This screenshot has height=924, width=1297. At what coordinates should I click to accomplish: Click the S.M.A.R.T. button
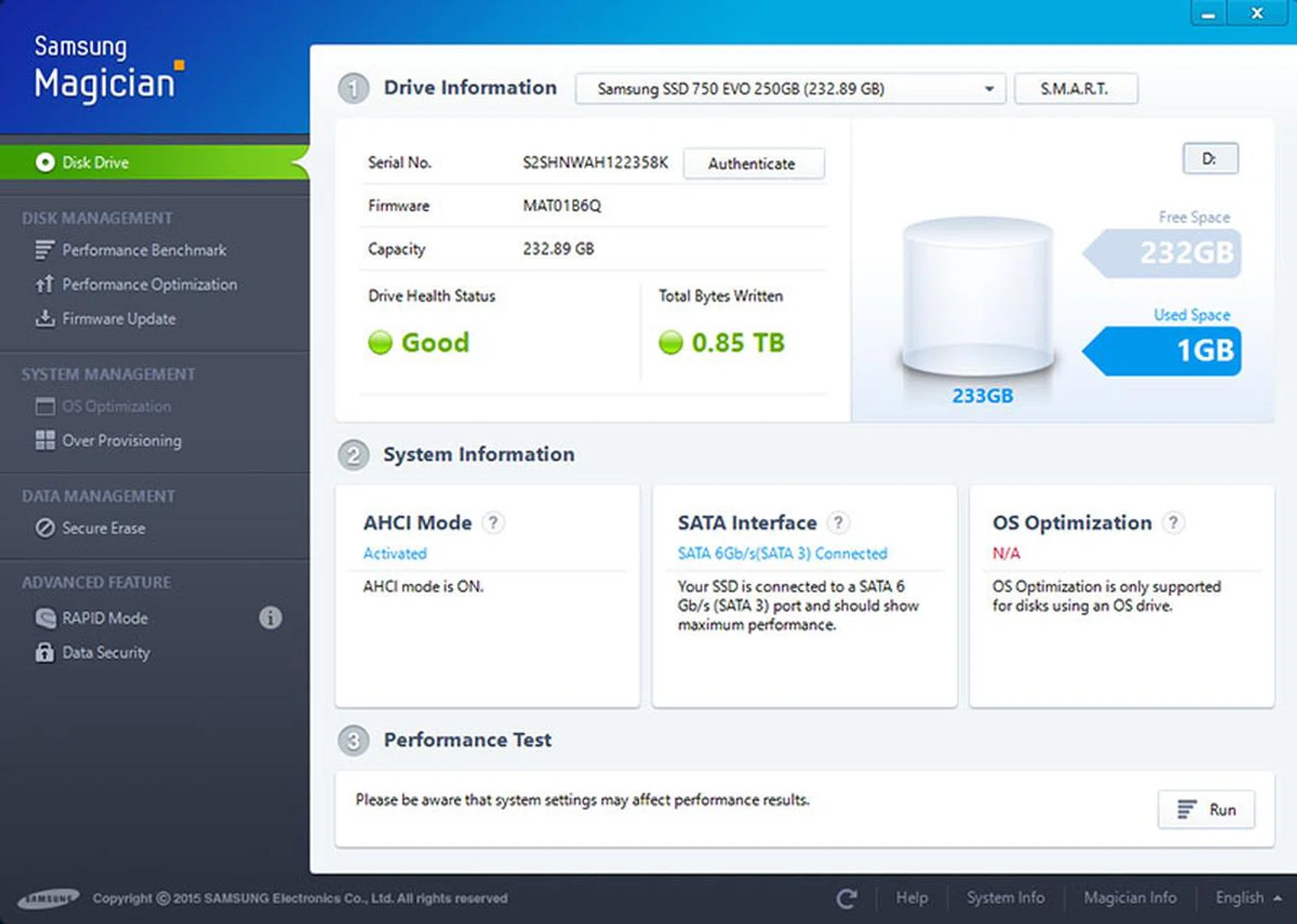click(1075, 88)
